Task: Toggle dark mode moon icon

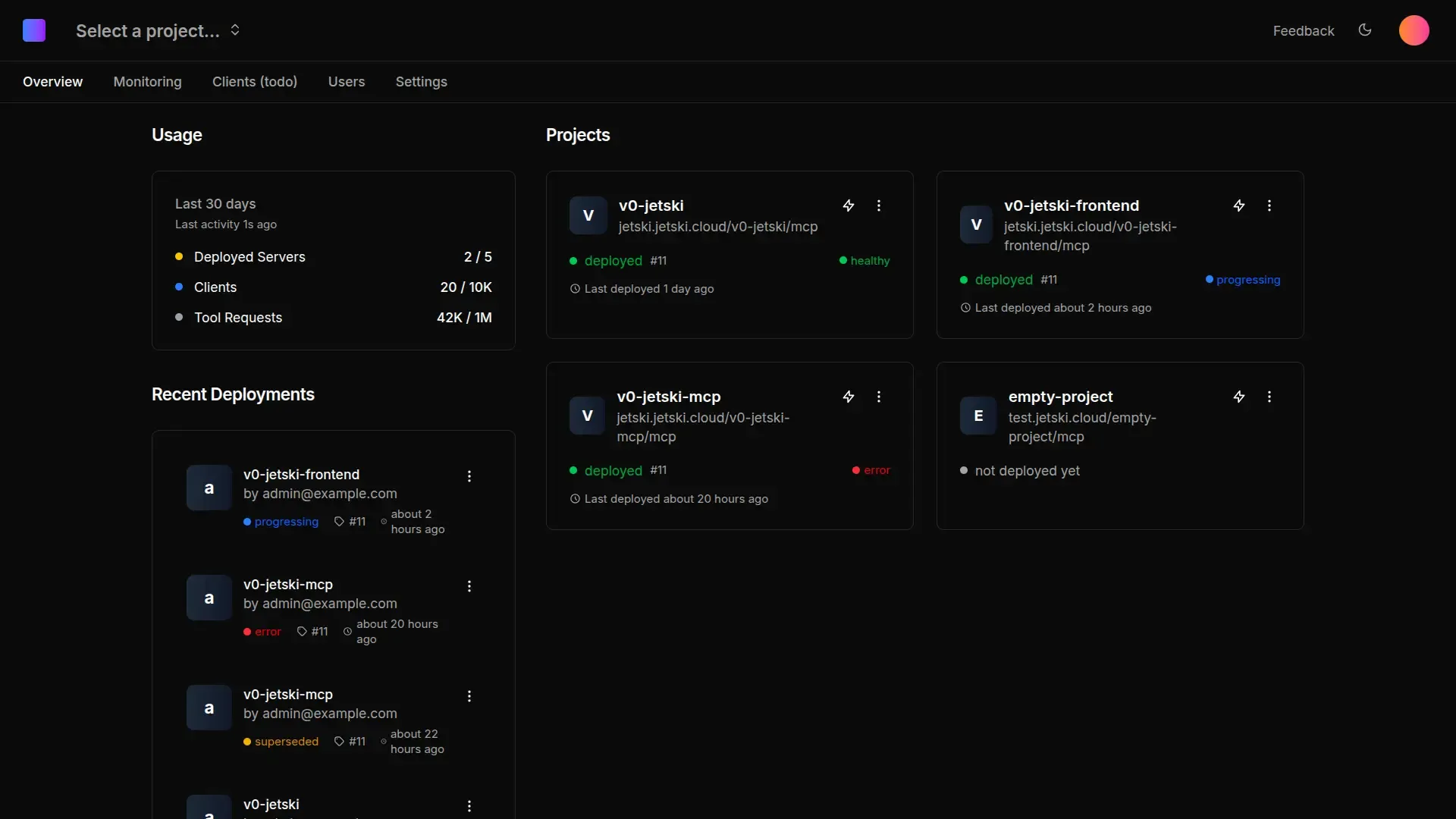Action: [x=1365, y=30]
